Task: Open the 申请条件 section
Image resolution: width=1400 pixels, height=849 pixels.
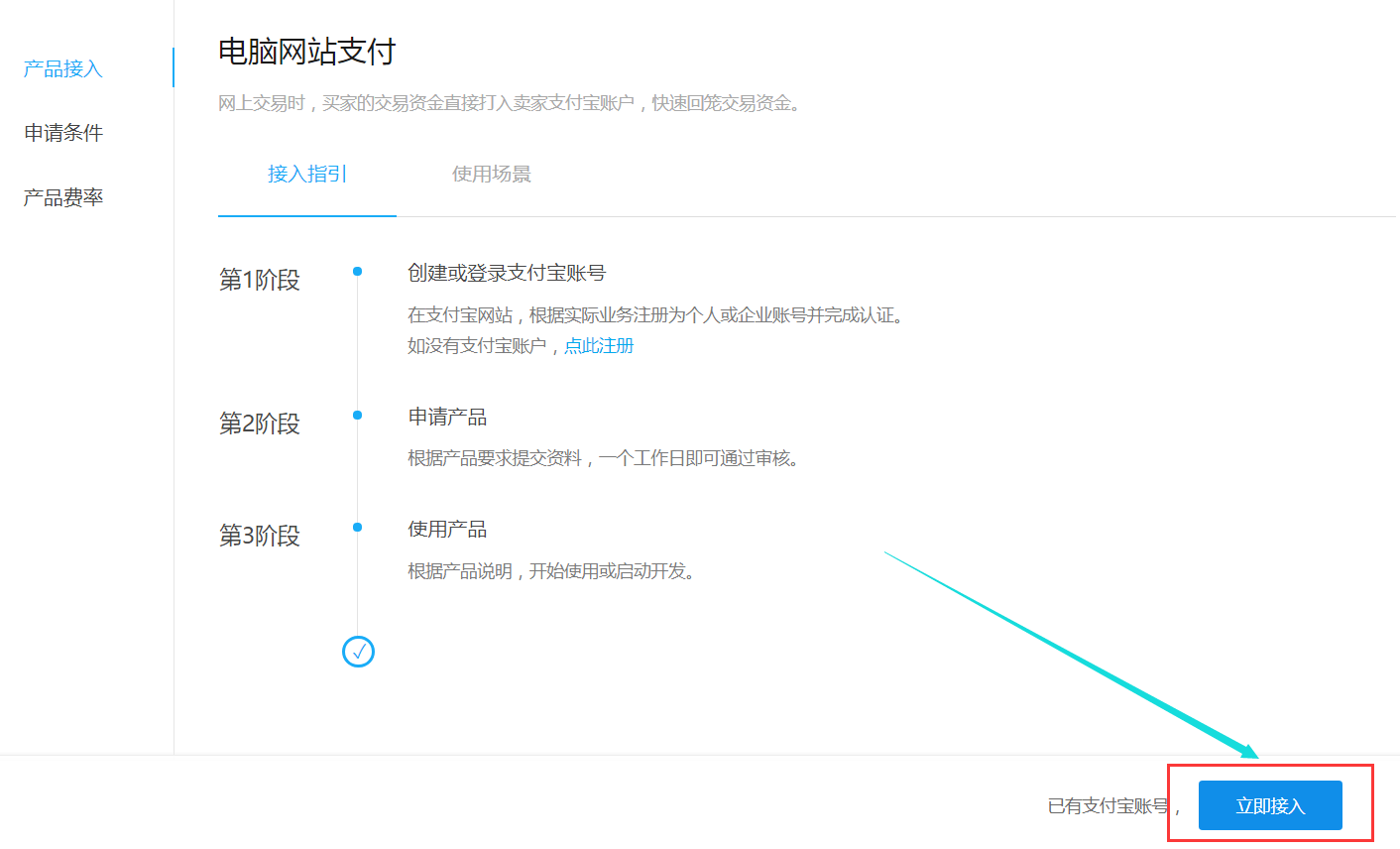Action: point(62,132)
